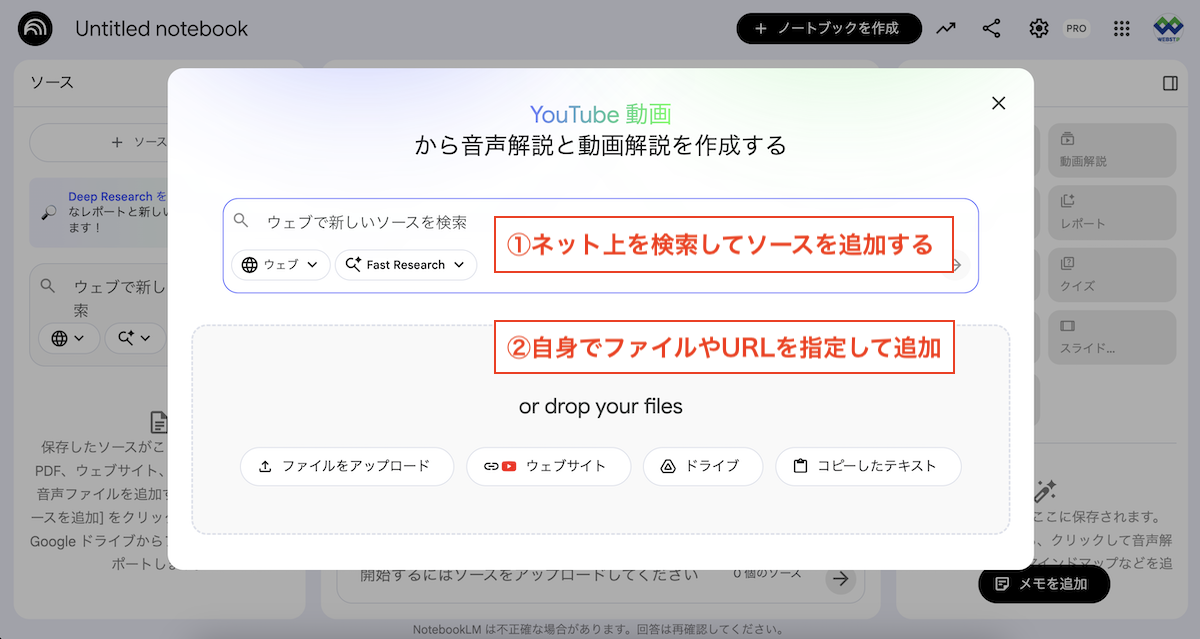Click the メモを追加 button
Screen dimensions: 1200x639
coord(1043,584)
